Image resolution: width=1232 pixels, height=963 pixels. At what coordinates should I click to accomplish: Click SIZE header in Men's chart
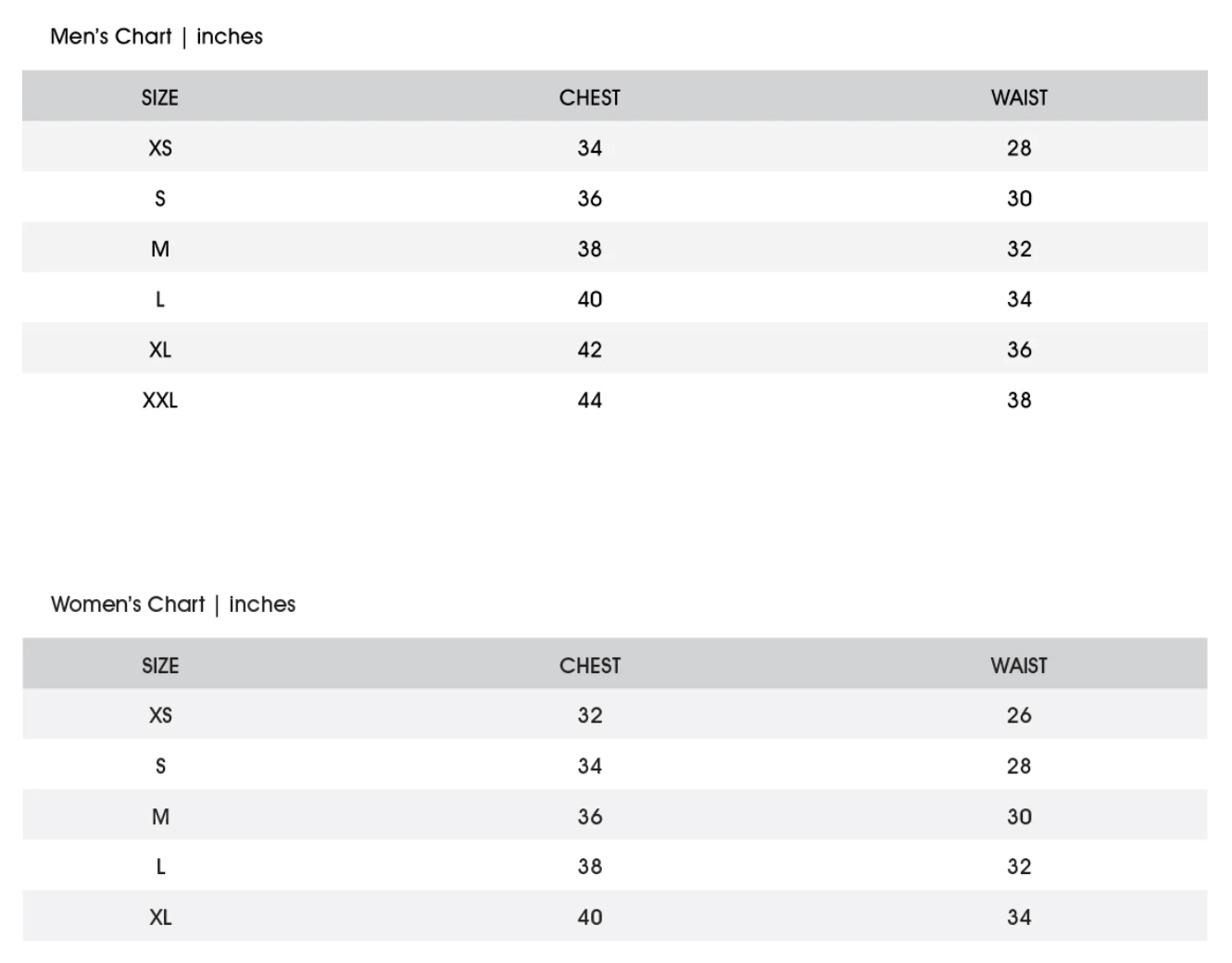pos(159,97)
